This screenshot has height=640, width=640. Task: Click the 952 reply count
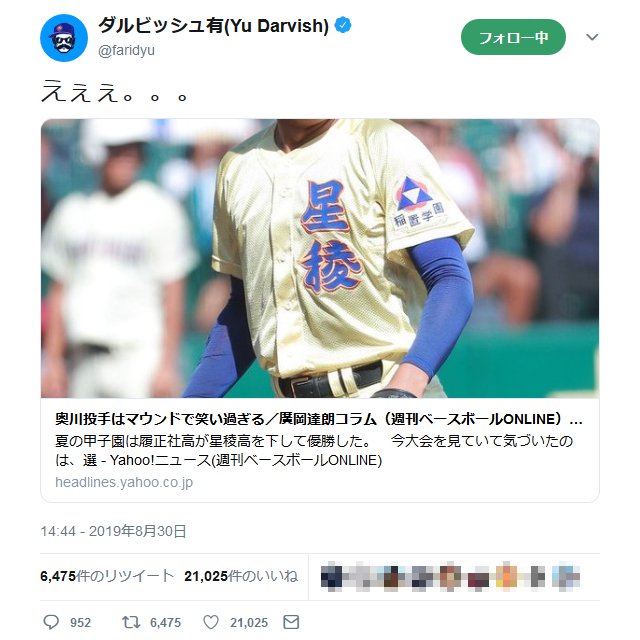pos(80,622)
